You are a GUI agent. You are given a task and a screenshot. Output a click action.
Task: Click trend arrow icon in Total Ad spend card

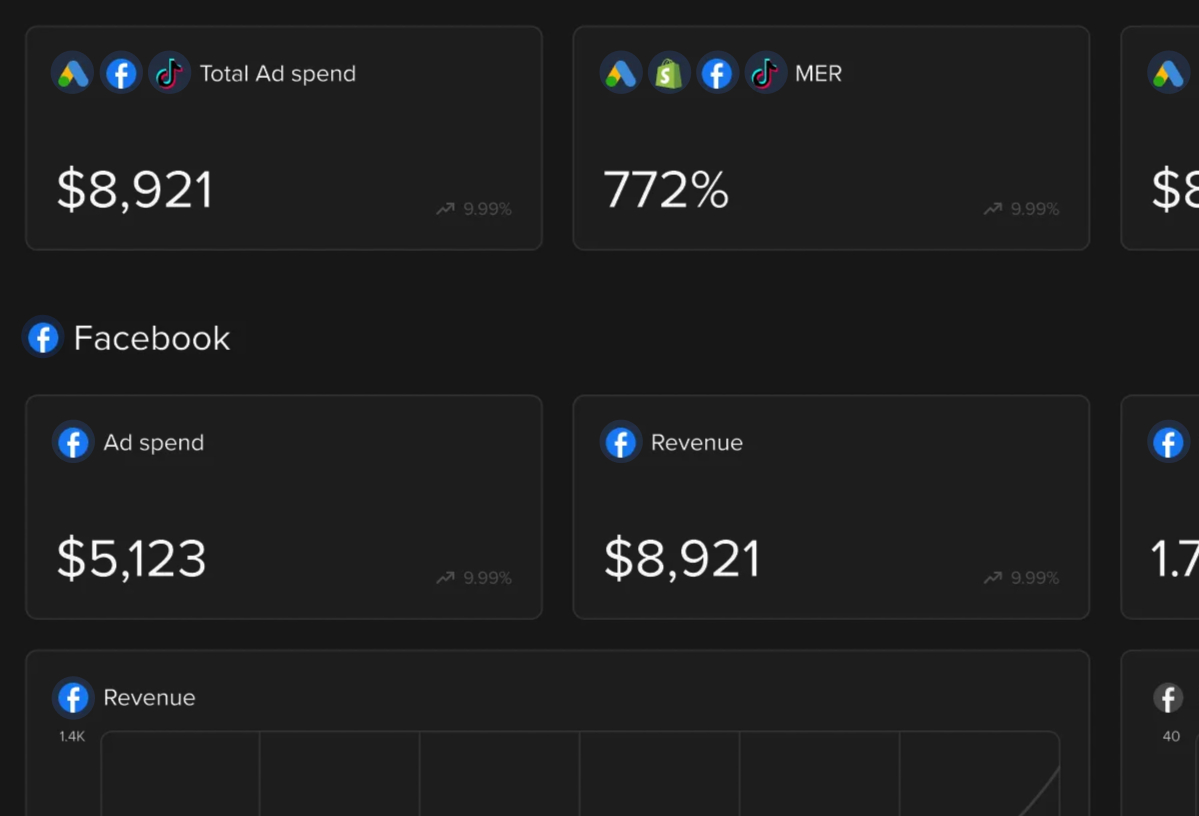point(446,209)
